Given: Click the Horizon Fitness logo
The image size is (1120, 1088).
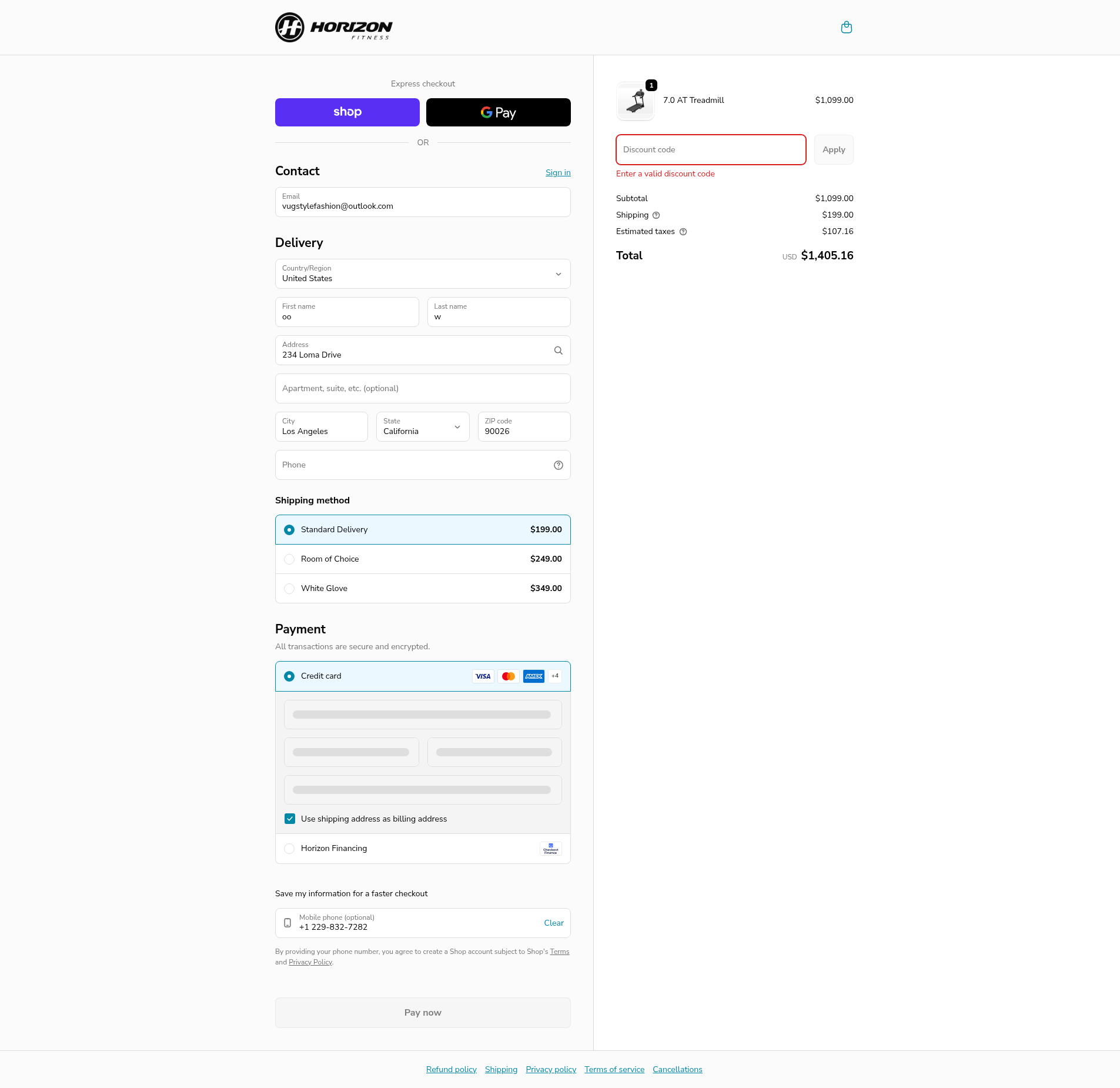Looking at the screenshot, I should [x=333, y=28].
